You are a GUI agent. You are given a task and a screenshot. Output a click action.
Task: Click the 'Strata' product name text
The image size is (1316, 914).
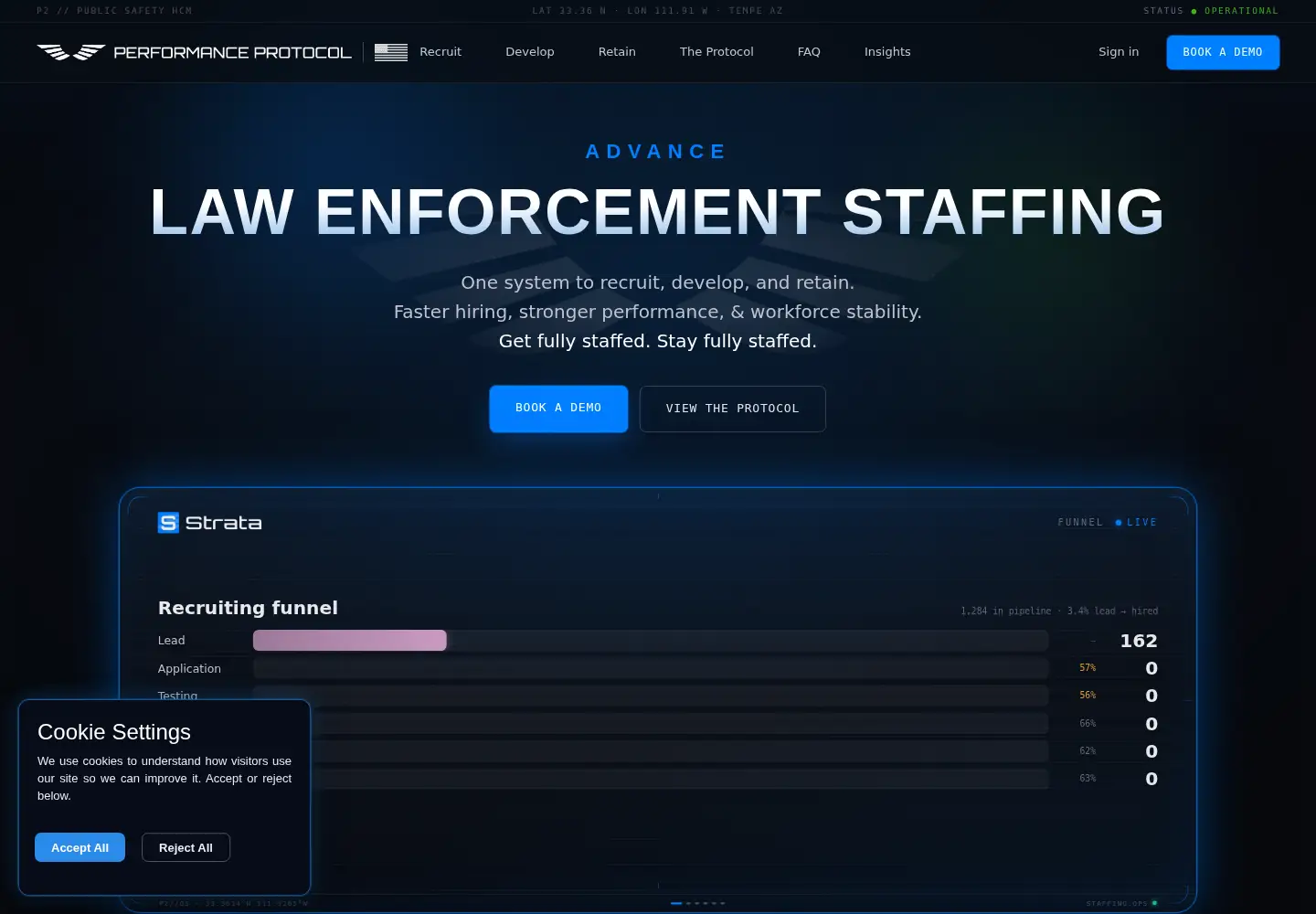[x=223, y=523]
